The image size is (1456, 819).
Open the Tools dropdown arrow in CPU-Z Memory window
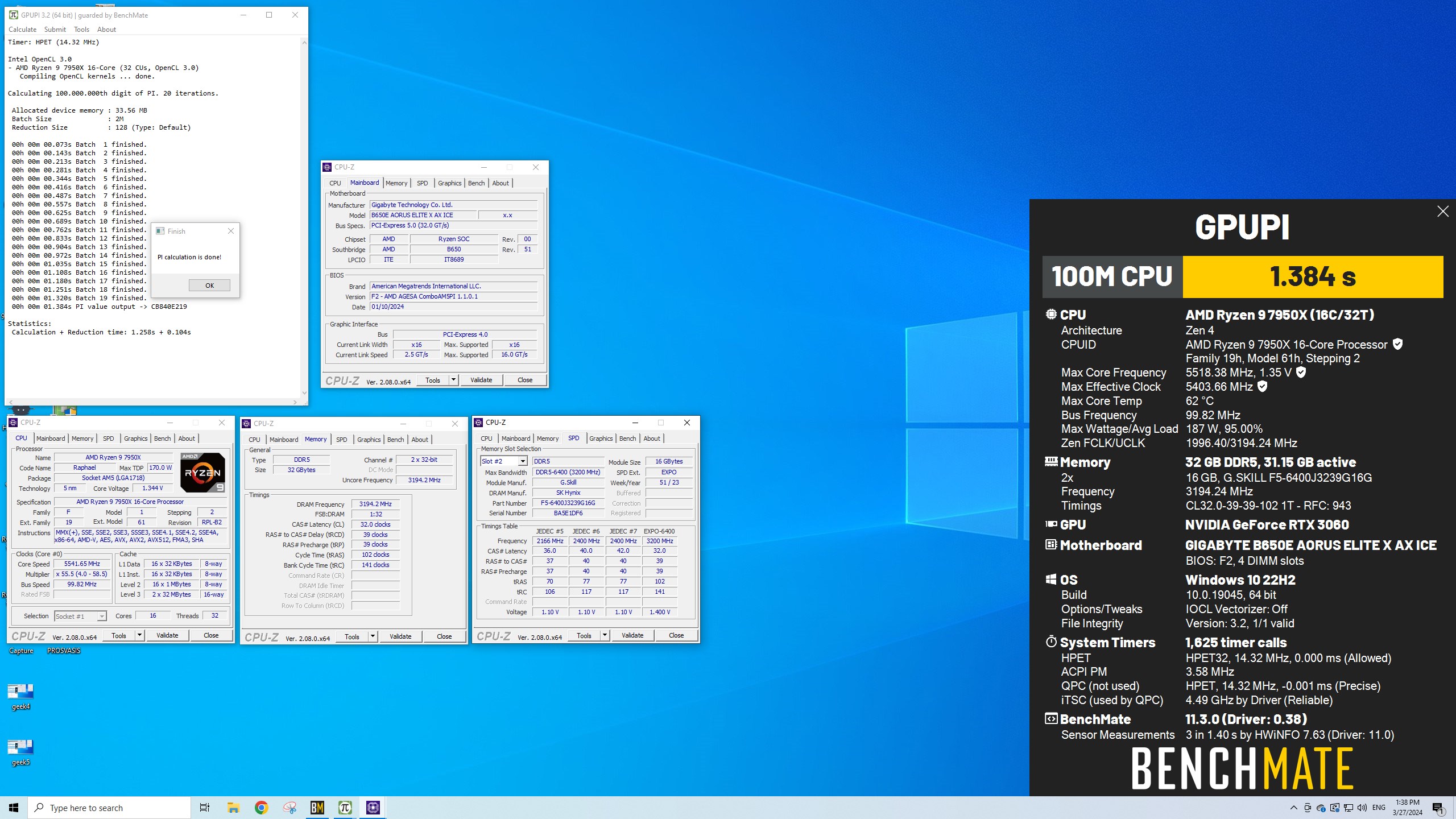tap(373, 636)
